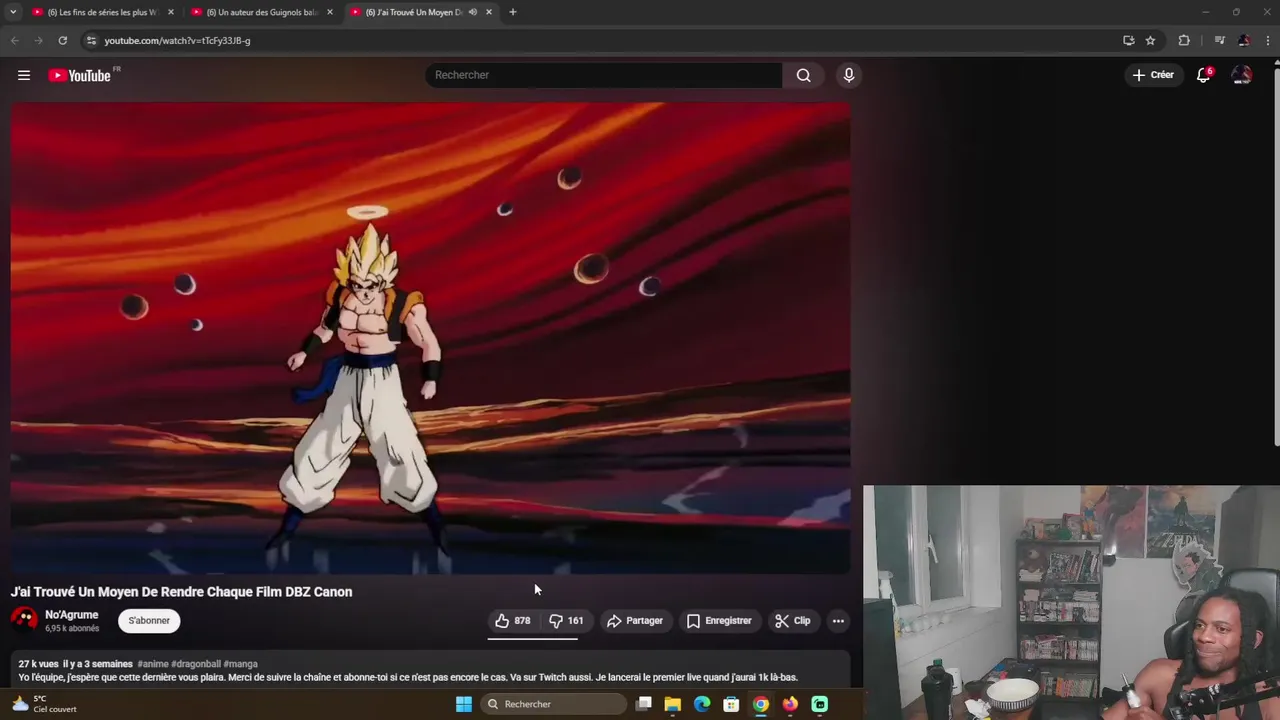Open the Chrome three-dot menu
Viewport: 1280px width, 720px height.
pyautogui.click(x=1268, y=40)
